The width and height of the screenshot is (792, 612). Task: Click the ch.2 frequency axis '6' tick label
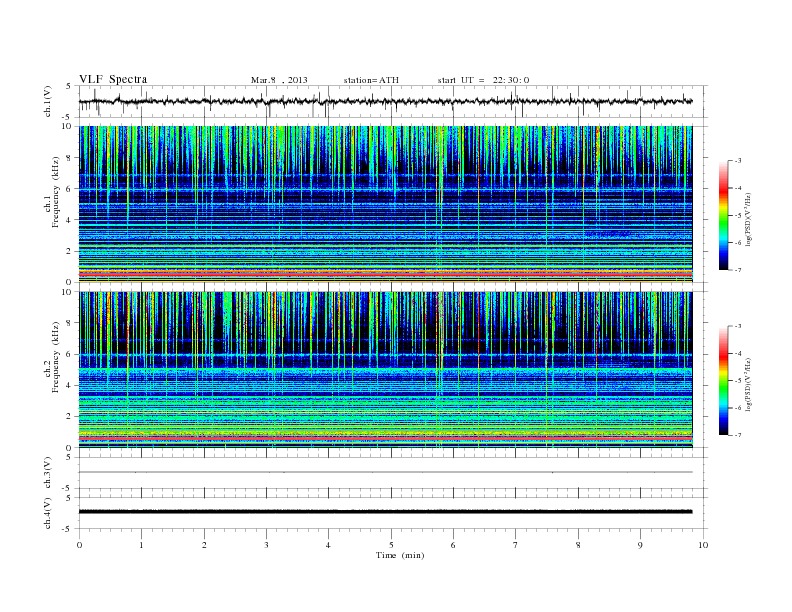[69, 354]
